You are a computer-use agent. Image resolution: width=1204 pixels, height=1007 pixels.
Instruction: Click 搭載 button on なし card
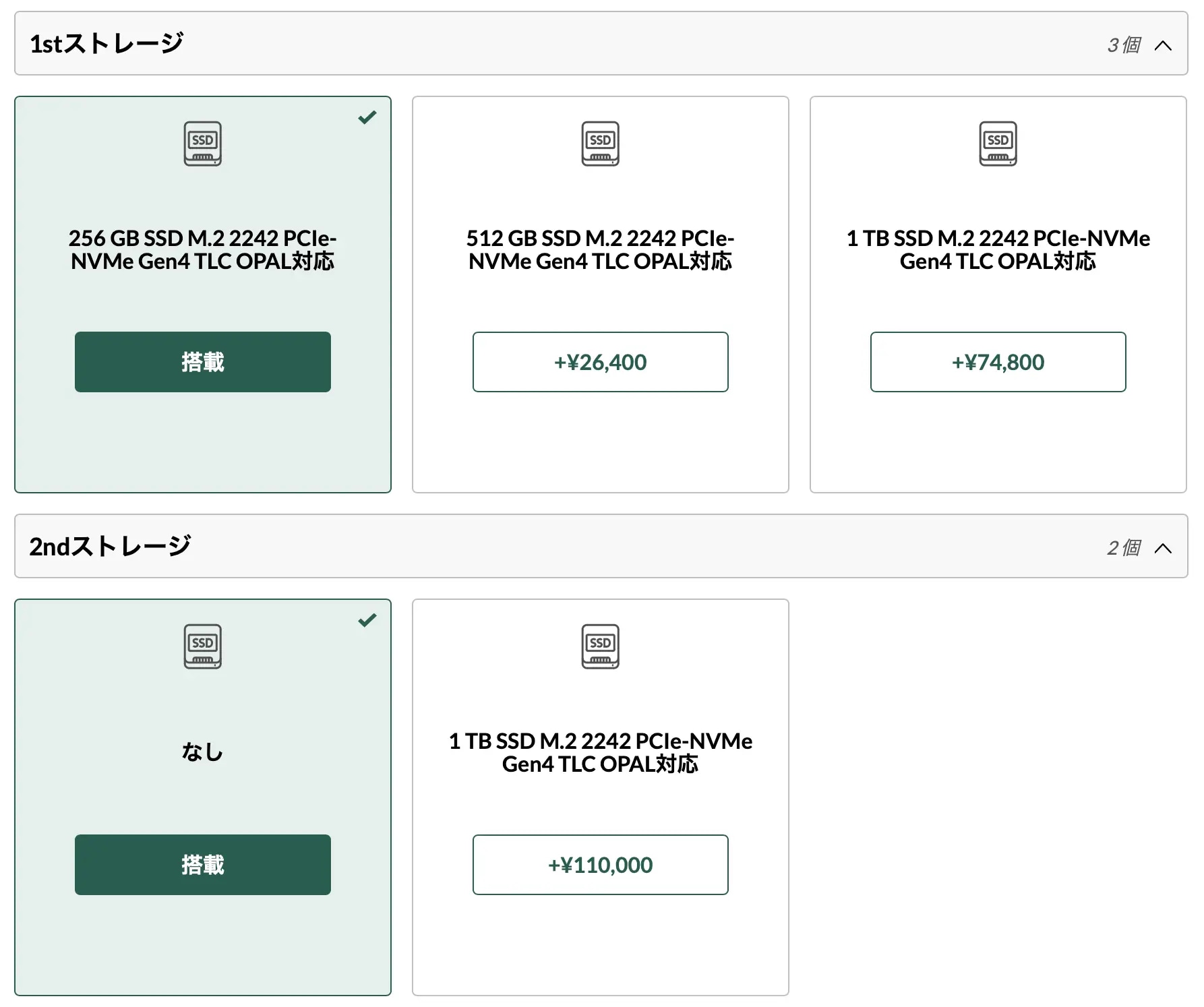[203, 865]
